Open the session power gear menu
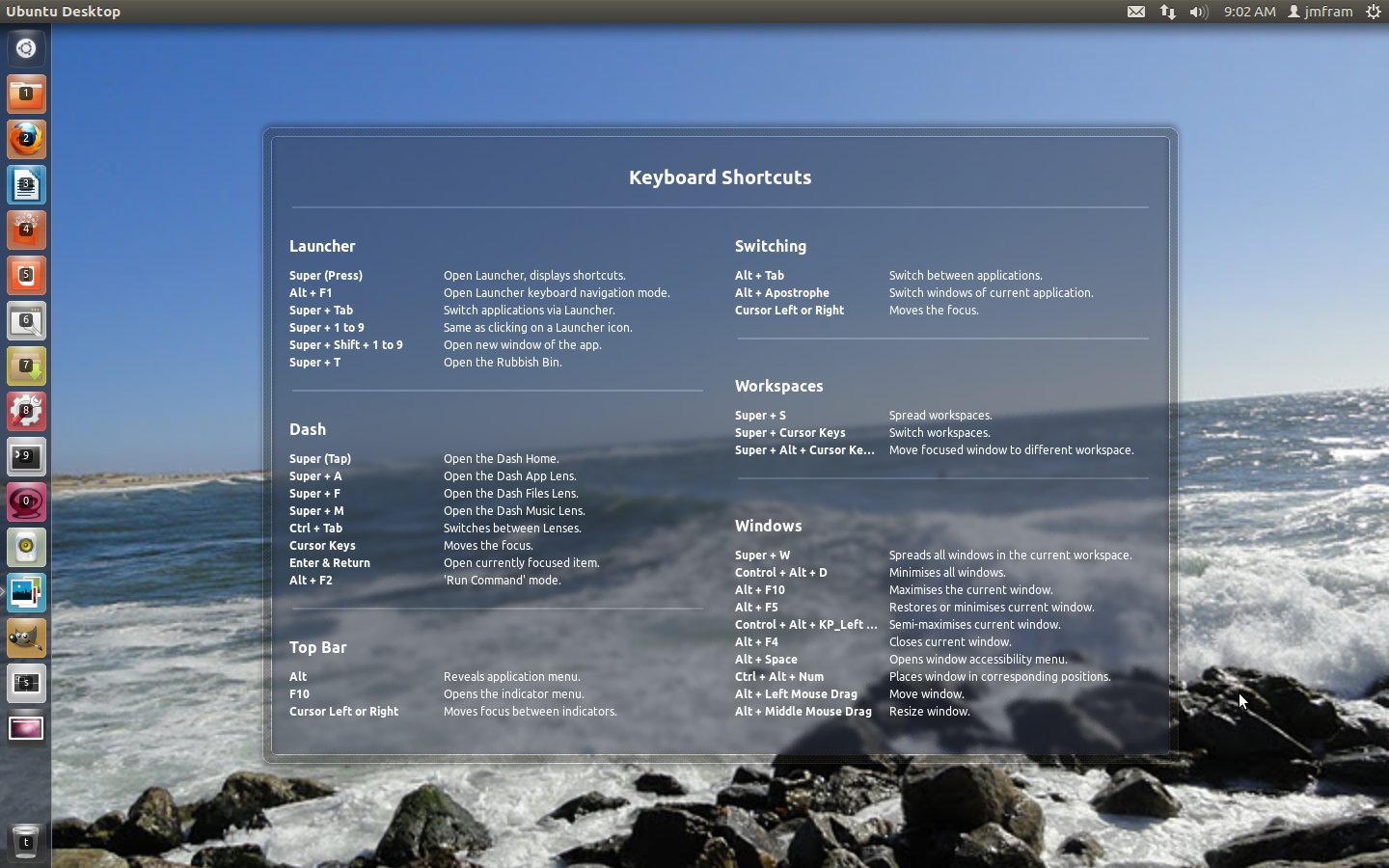This screenshot has height=868, width=1389. pyautogui.click(x=1374, y=12)
